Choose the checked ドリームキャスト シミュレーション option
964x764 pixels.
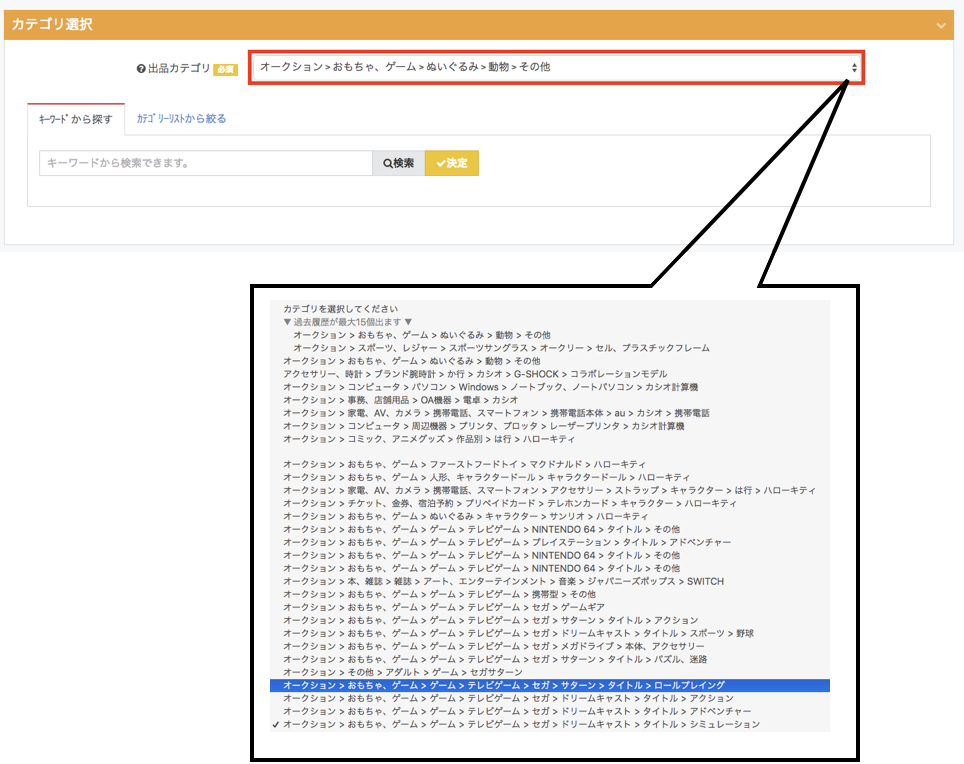[521, 724]
